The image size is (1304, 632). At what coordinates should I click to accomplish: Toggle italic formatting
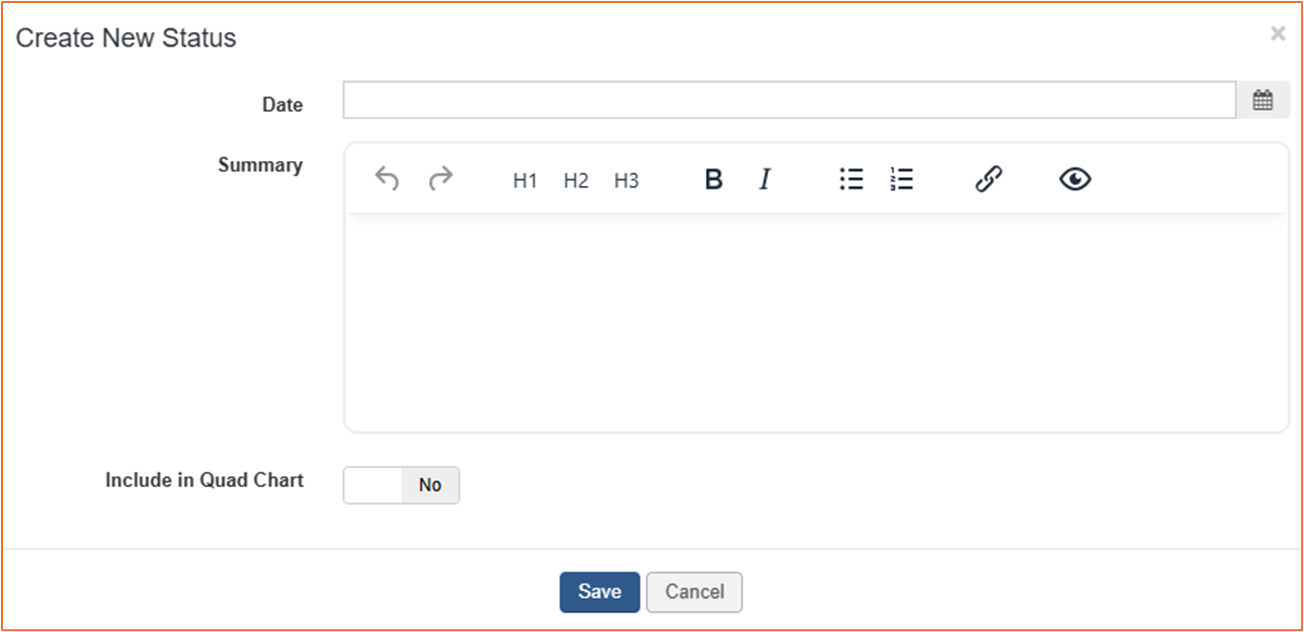(x=764, y=179)
